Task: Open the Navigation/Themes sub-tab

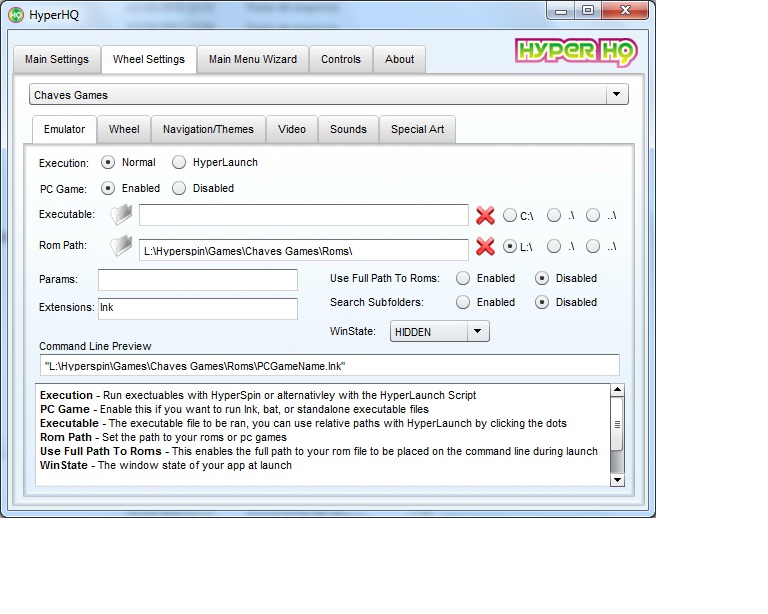Action: 208,129
